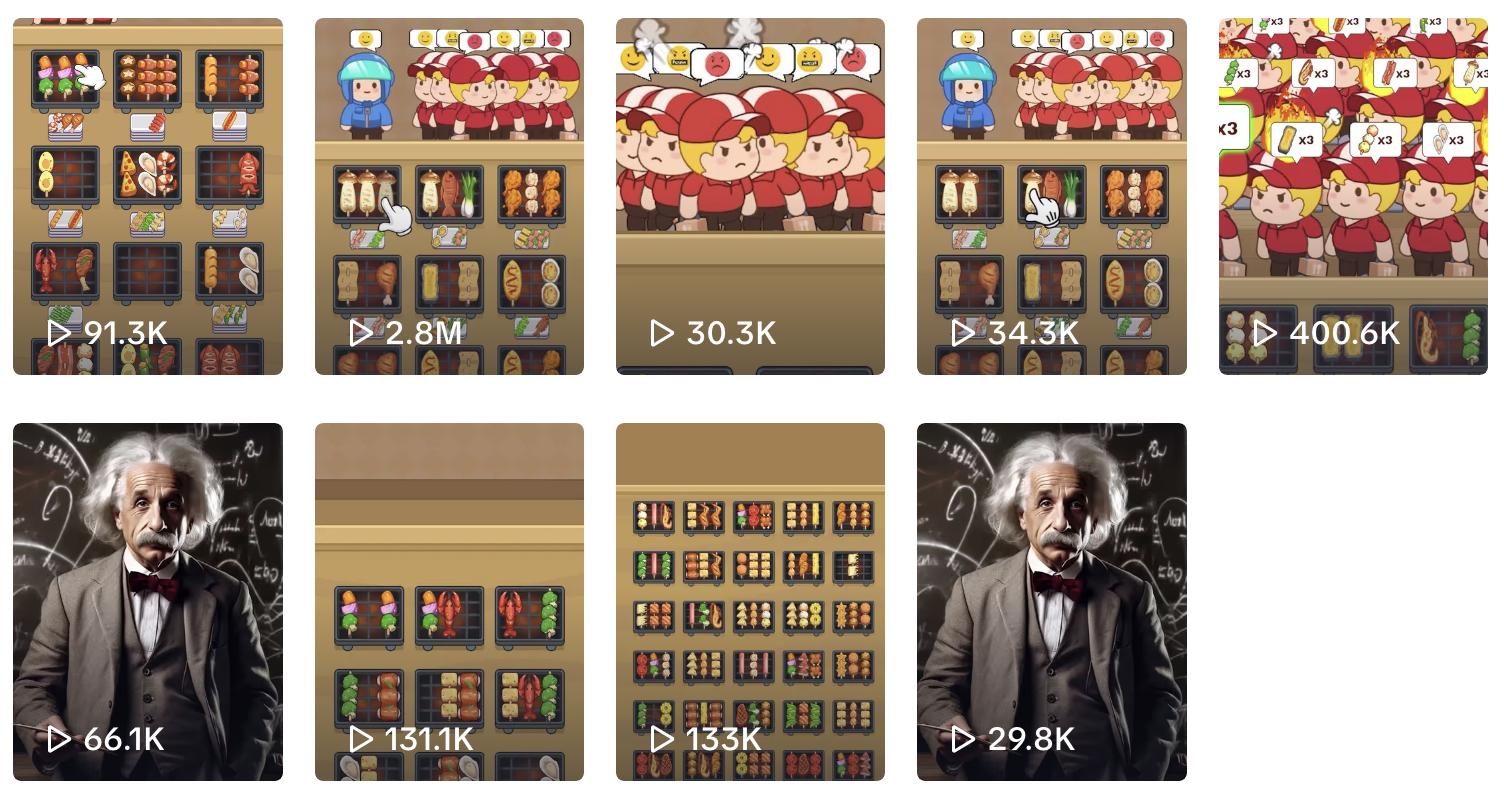
Task: Click the play icon beside 2.8M views
Action: pos(361,333)
